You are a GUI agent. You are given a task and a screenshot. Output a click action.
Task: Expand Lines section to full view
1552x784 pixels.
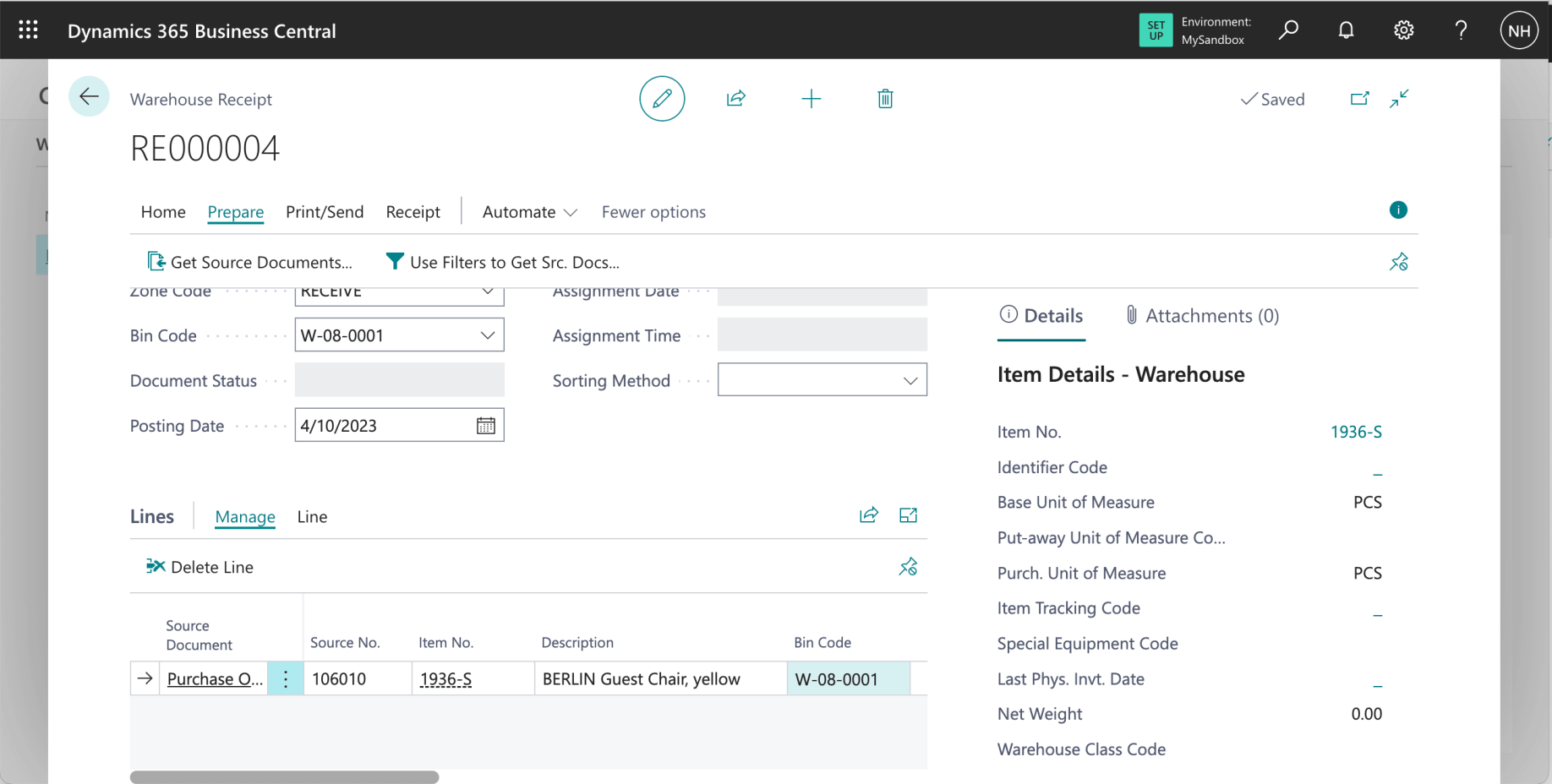909,515
